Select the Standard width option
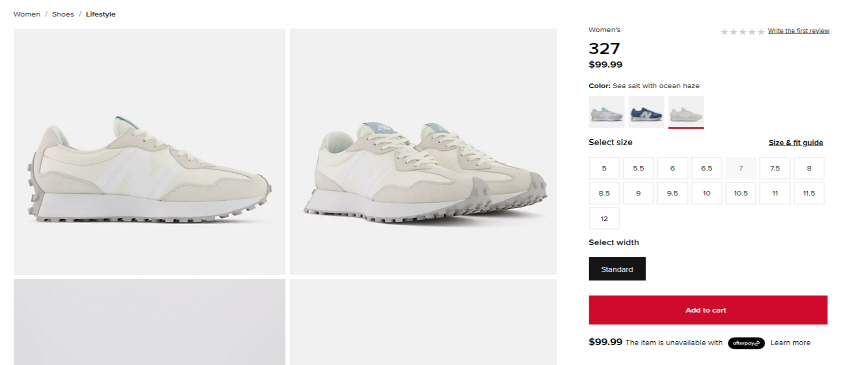The width and height of the screenshot is (850, 365). click(617, 269)
